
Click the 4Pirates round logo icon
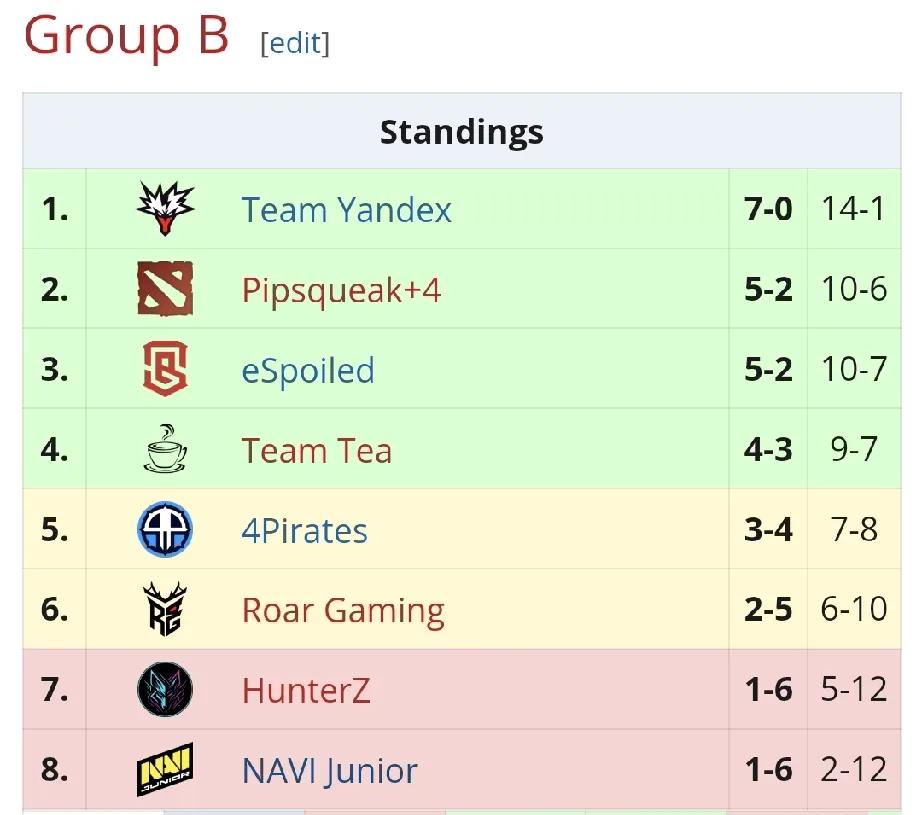(x=165, y=529)
